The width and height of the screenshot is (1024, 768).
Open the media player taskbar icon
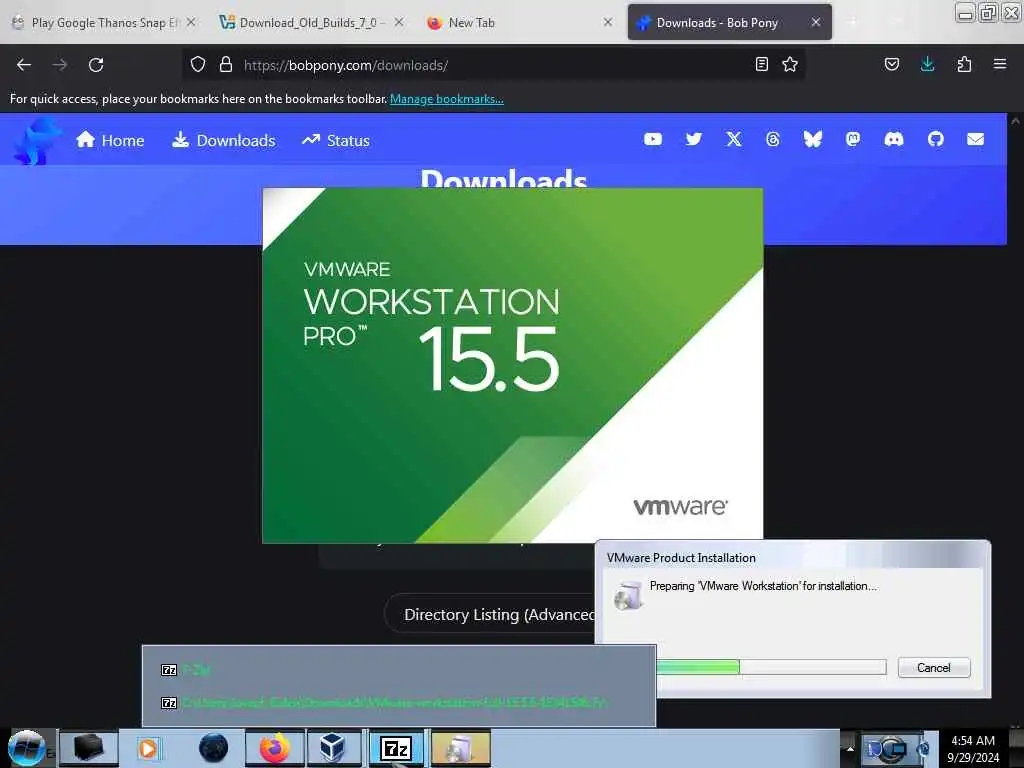[148, 748]
